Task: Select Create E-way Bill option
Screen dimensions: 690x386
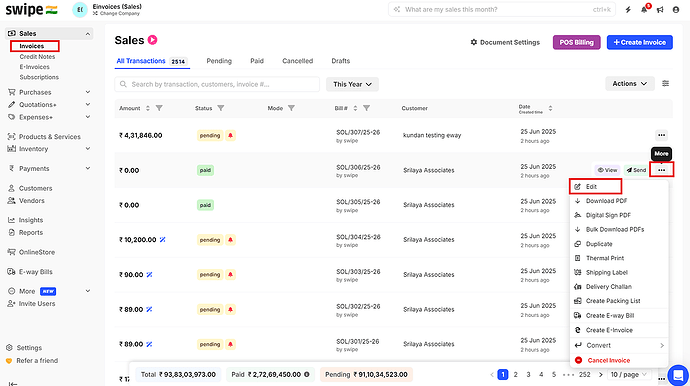Action: [619, 316]
